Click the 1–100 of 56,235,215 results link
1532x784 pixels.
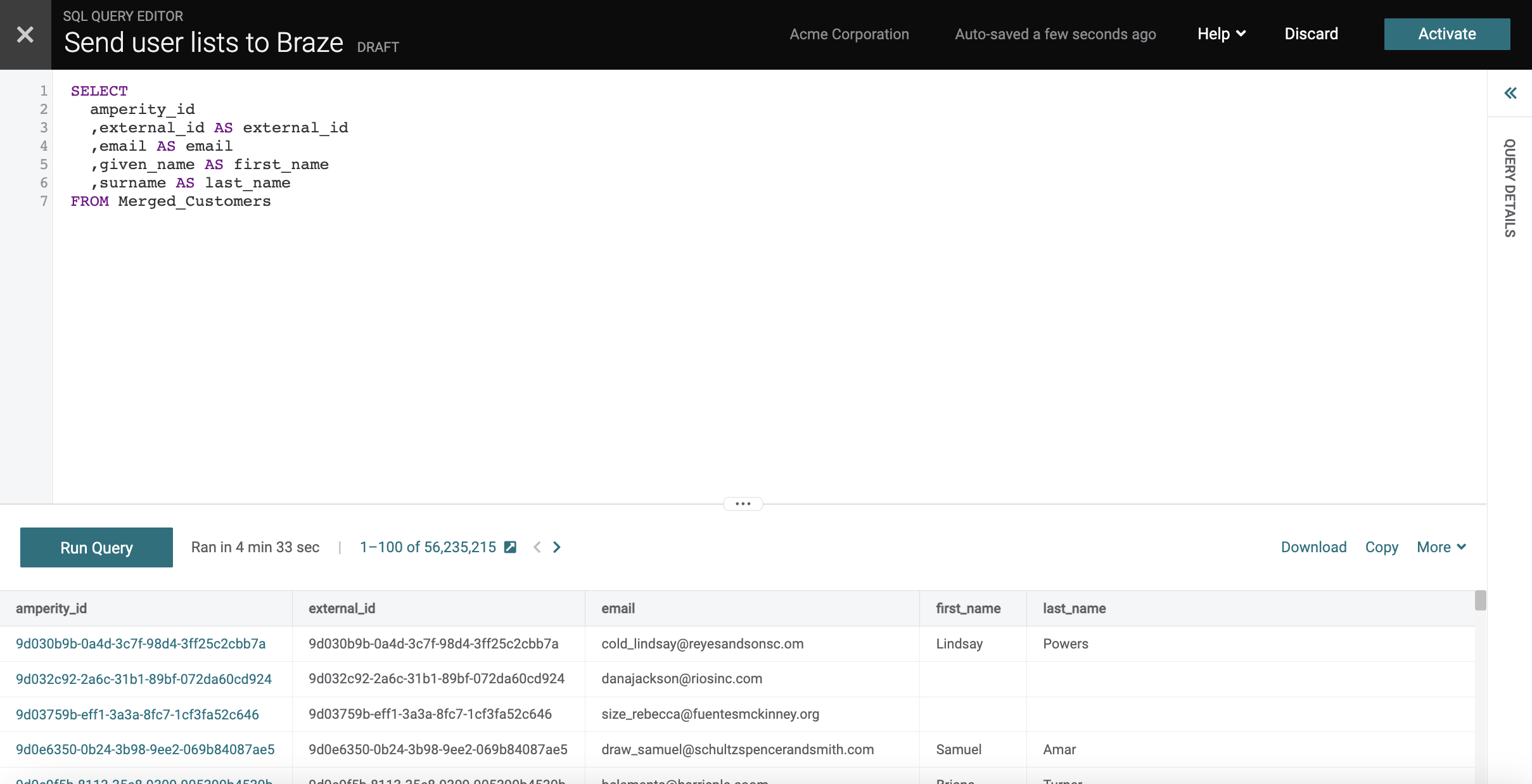point(428,547)
